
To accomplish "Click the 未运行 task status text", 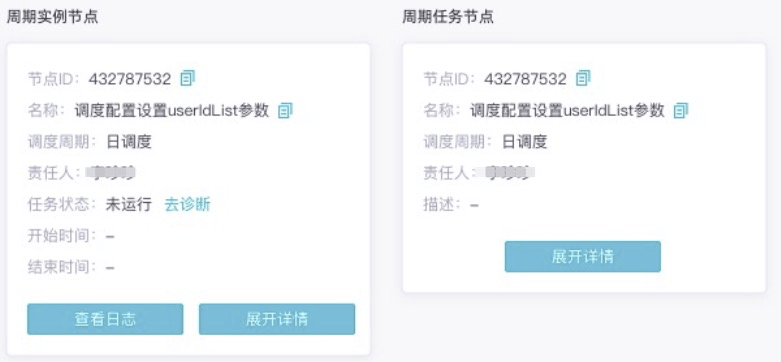I will (x=129, y=204).
